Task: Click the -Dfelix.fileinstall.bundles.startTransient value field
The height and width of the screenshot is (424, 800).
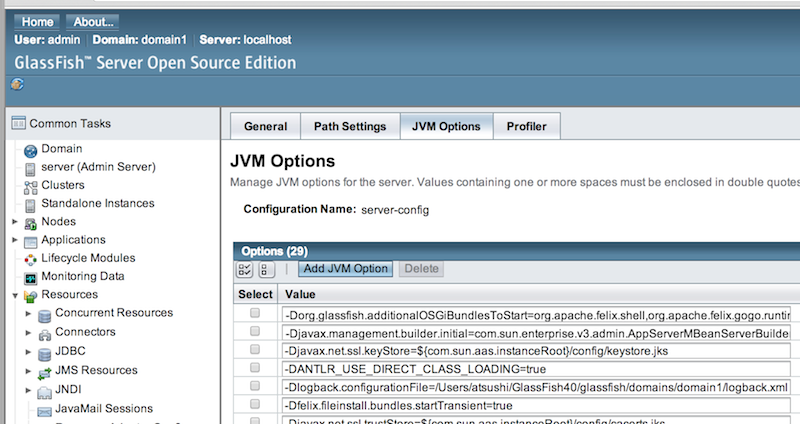Action: [536, 406]
